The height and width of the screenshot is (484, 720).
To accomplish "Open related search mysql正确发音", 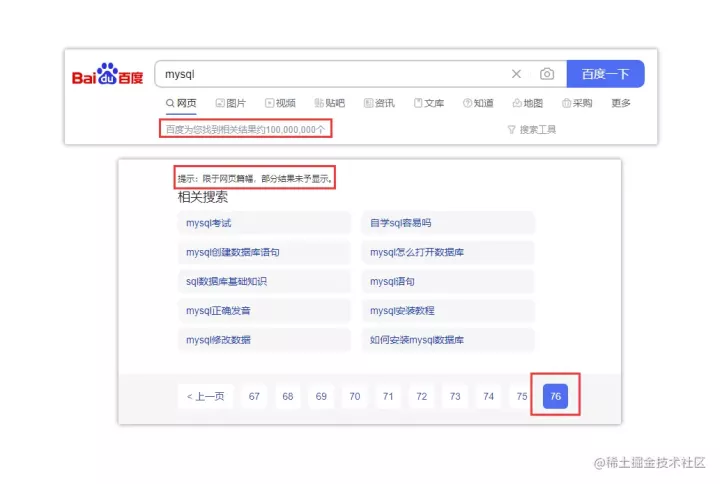I will point(264,310).
